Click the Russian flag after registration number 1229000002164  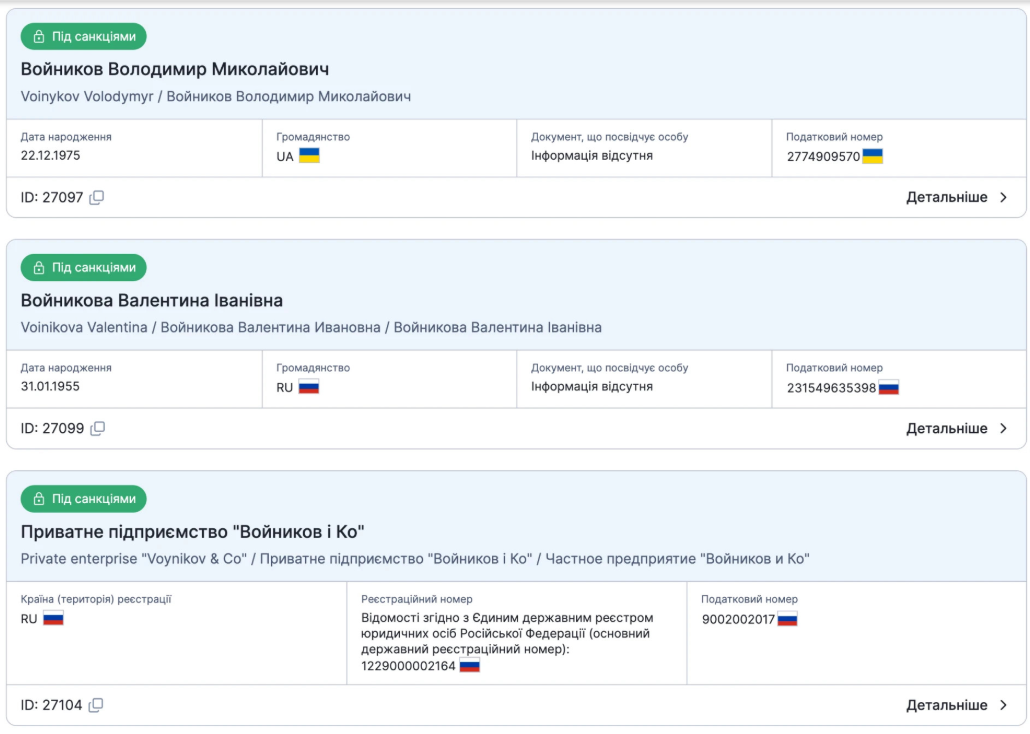pos(470,666)
